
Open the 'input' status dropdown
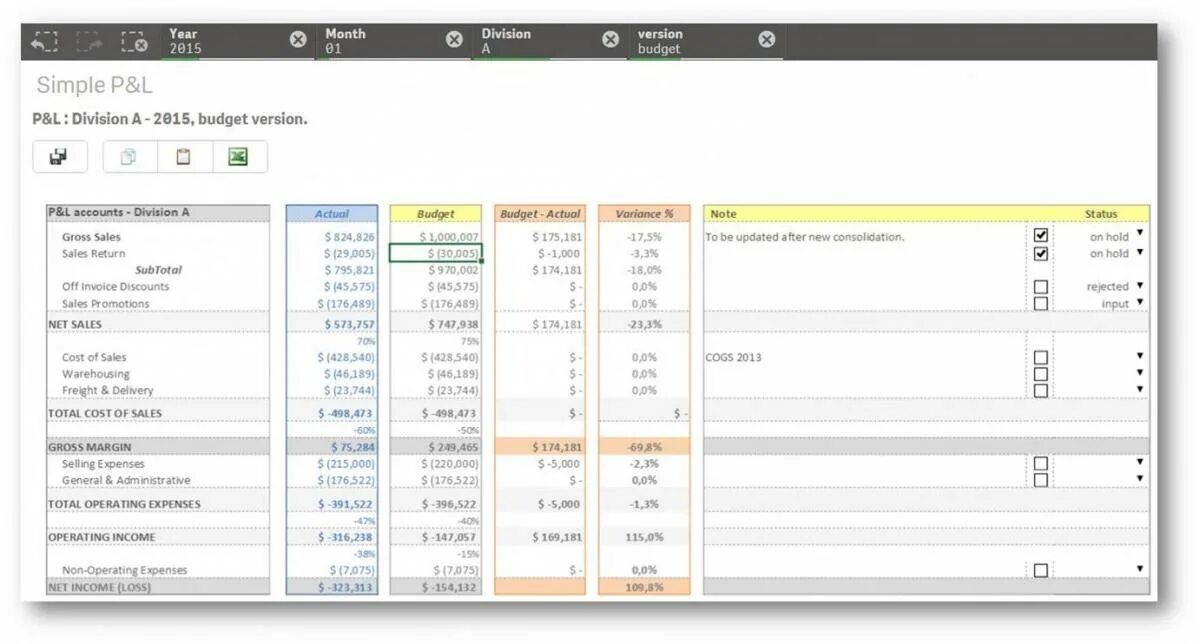tap(1139, 302)
